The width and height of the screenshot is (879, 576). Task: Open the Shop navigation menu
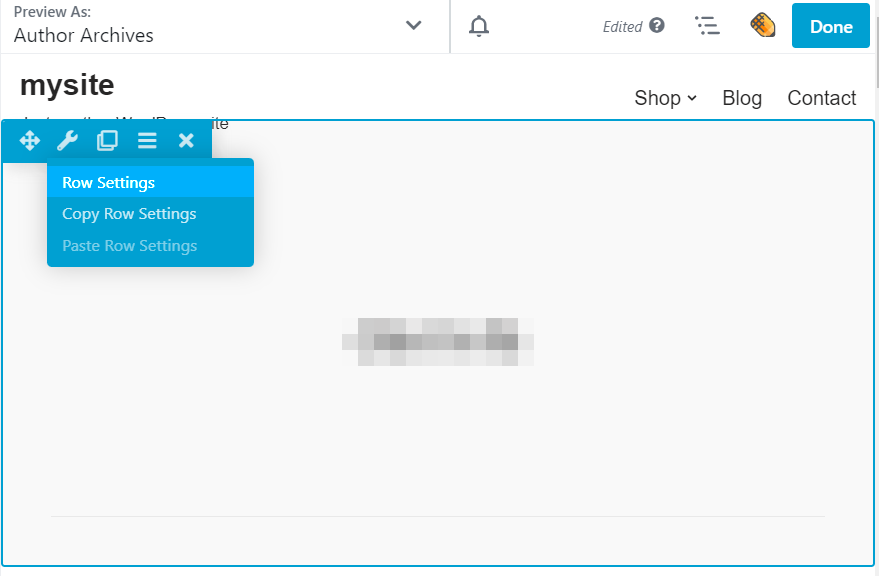click(x=665, y=98)
